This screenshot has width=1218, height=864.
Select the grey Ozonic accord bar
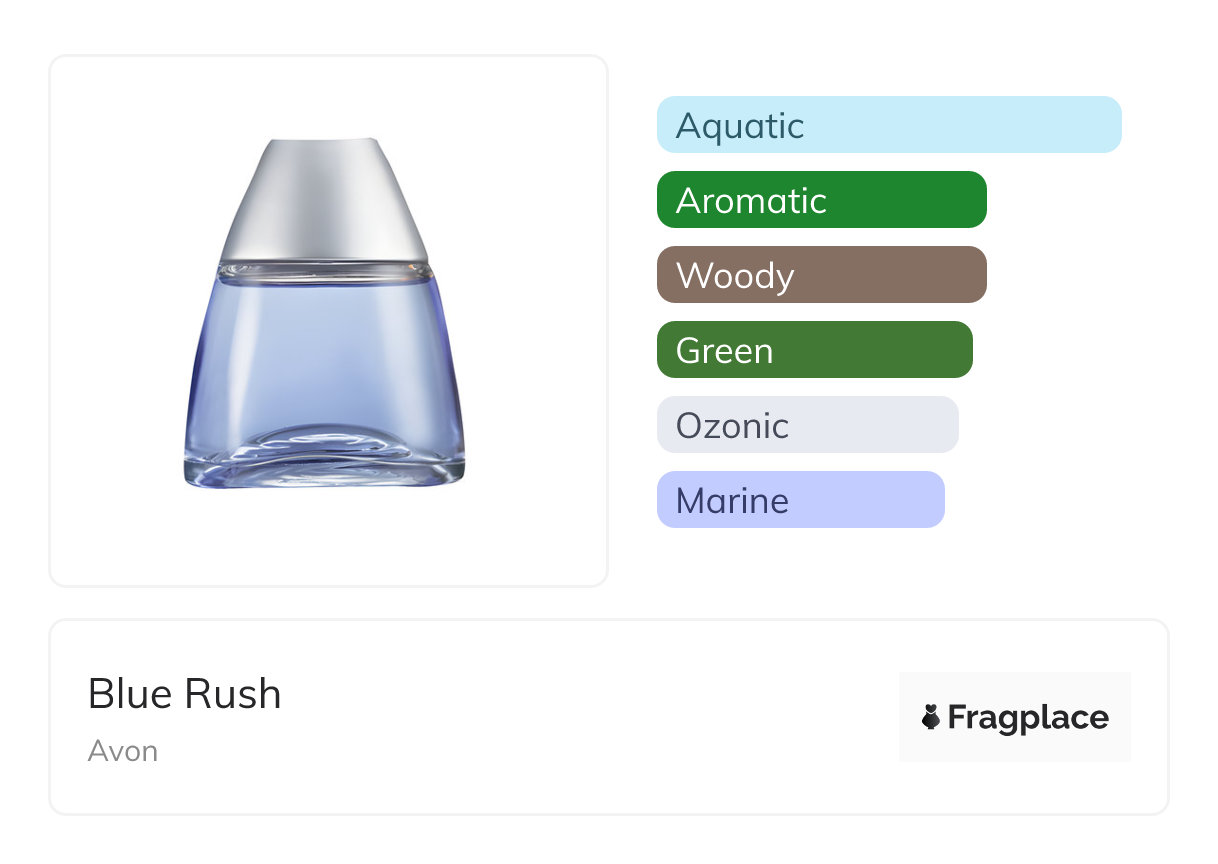click(807, 425)
